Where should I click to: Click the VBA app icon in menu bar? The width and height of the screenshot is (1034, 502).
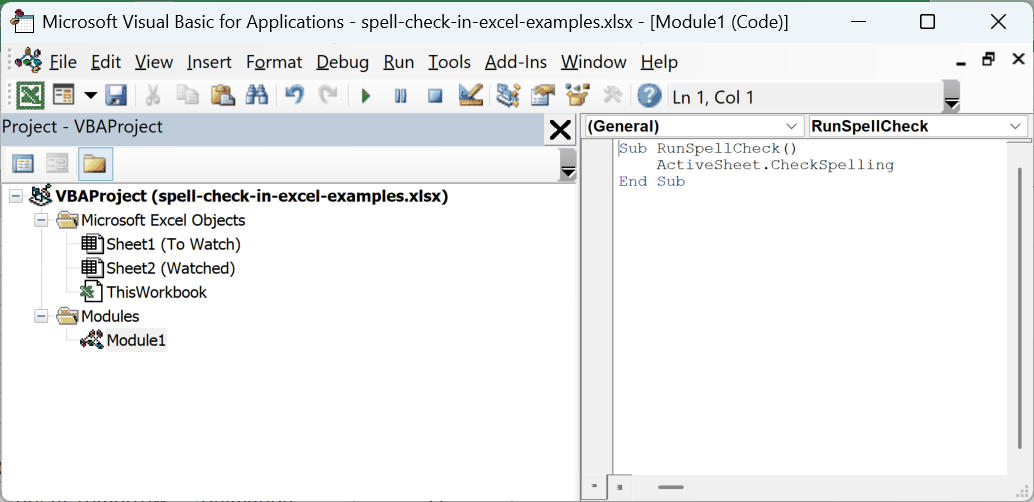(28, 61)
